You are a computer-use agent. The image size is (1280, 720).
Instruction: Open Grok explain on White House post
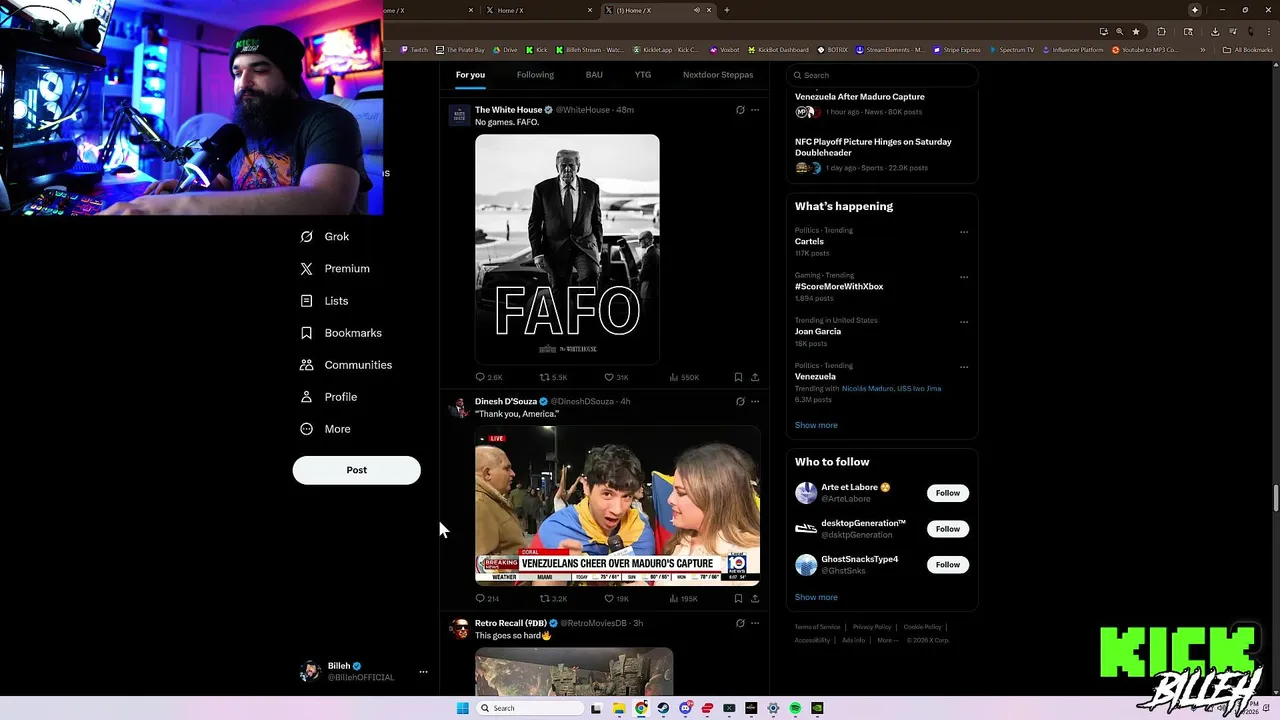click(x=740, y=110)
